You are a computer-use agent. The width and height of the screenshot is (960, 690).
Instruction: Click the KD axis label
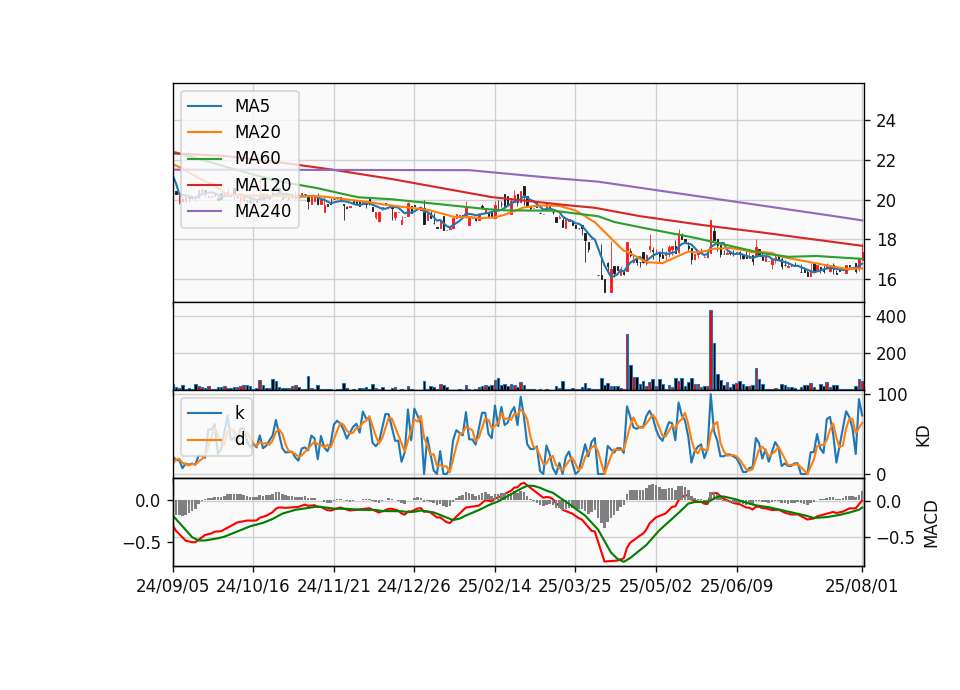click(923, 437)
